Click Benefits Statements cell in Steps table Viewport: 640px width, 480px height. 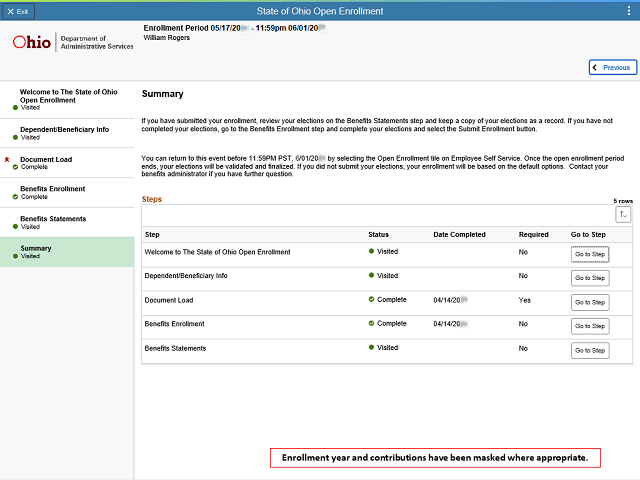(x=175, y=349)
